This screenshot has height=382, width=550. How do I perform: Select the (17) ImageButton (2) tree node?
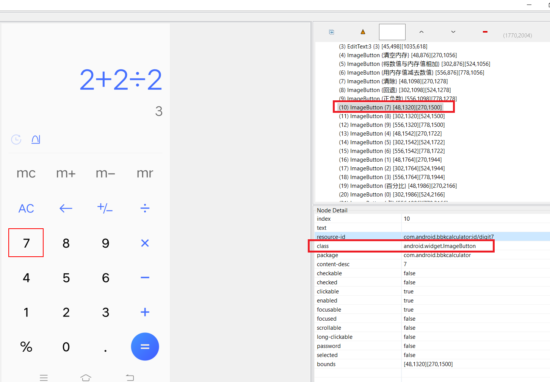coord(392,168)
